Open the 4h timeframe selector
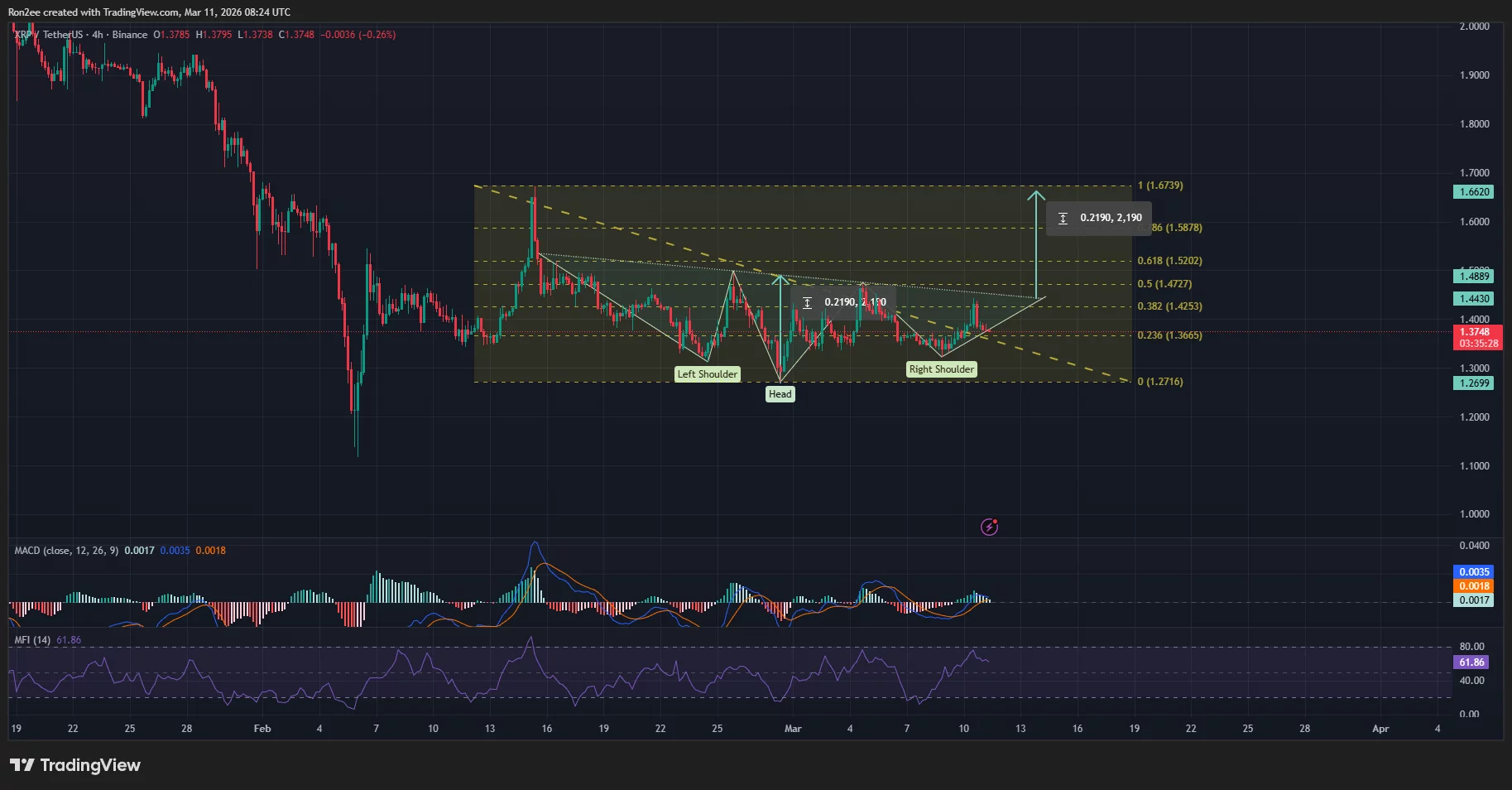1512x790 pixels. pyautogui.click(x=98, y=35)
